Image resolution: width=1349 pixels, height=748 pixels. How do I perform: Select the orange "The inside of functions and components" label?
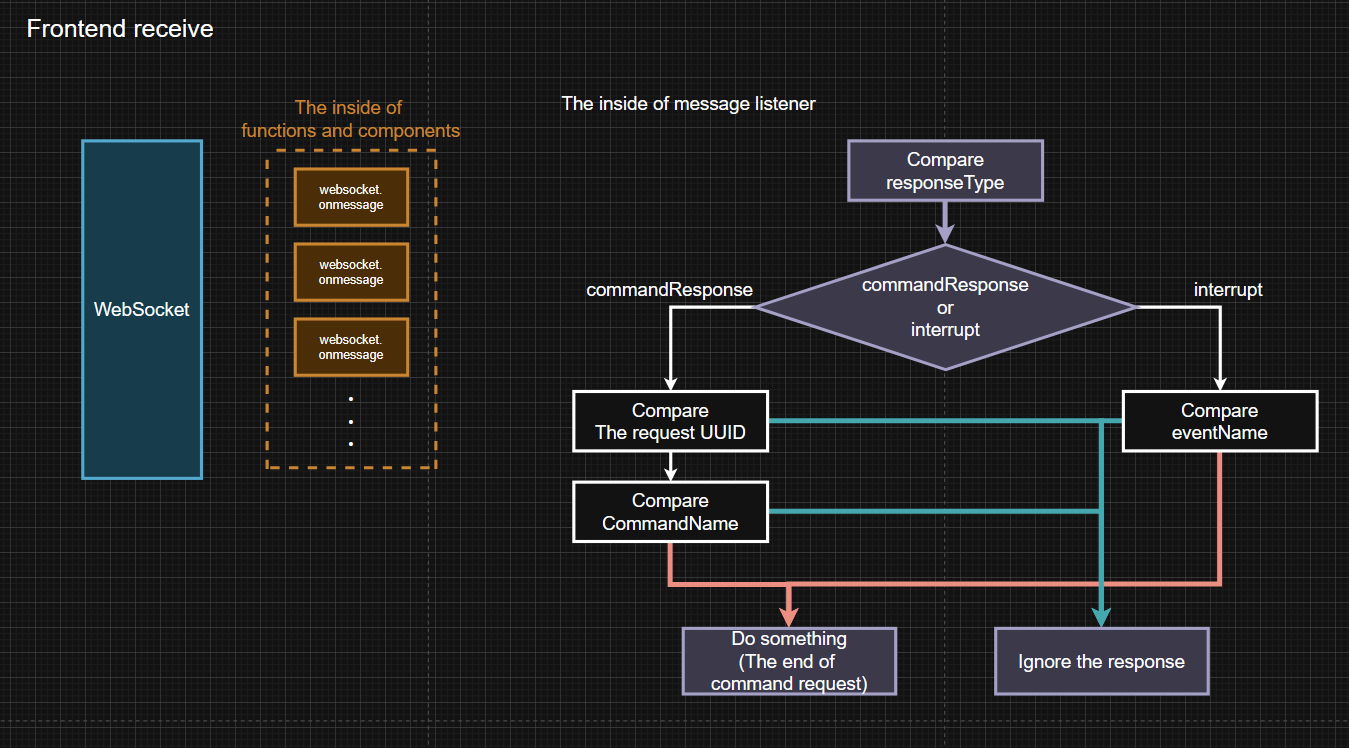pyautogui.click(x=351, y=119)
